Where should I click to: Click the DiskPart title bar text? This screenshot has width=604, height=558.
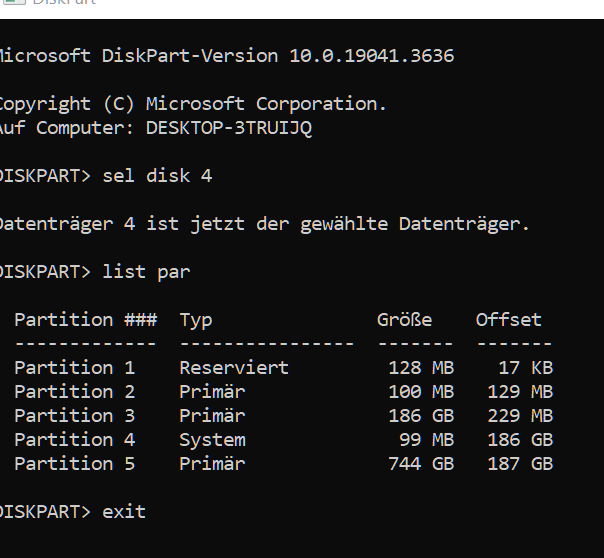tap(63, 3)
